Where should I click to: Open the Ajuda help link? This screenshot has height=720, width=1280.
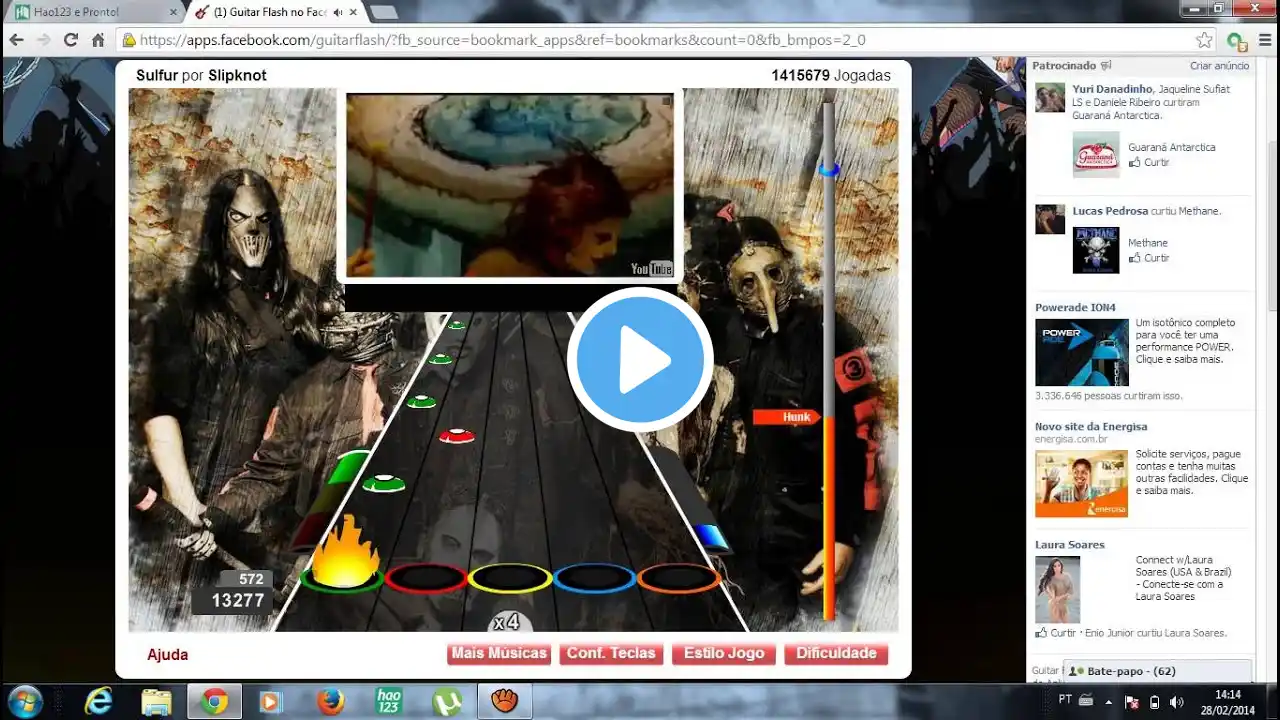[x=168, y=655]
